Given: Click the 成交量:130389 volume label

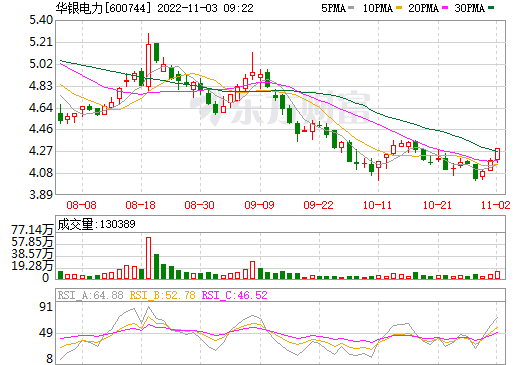Looking at the screenshot, I should 96,224.
